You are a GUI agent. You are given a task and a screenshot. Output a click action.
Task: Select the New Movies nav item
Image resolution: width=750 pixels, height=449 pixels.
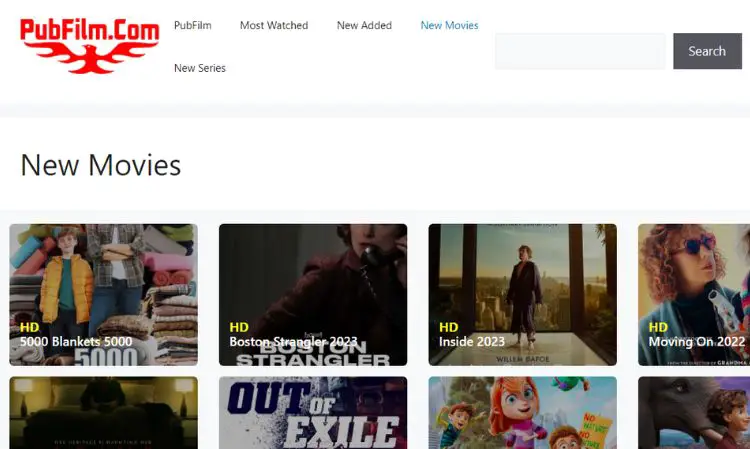point(449,25)
